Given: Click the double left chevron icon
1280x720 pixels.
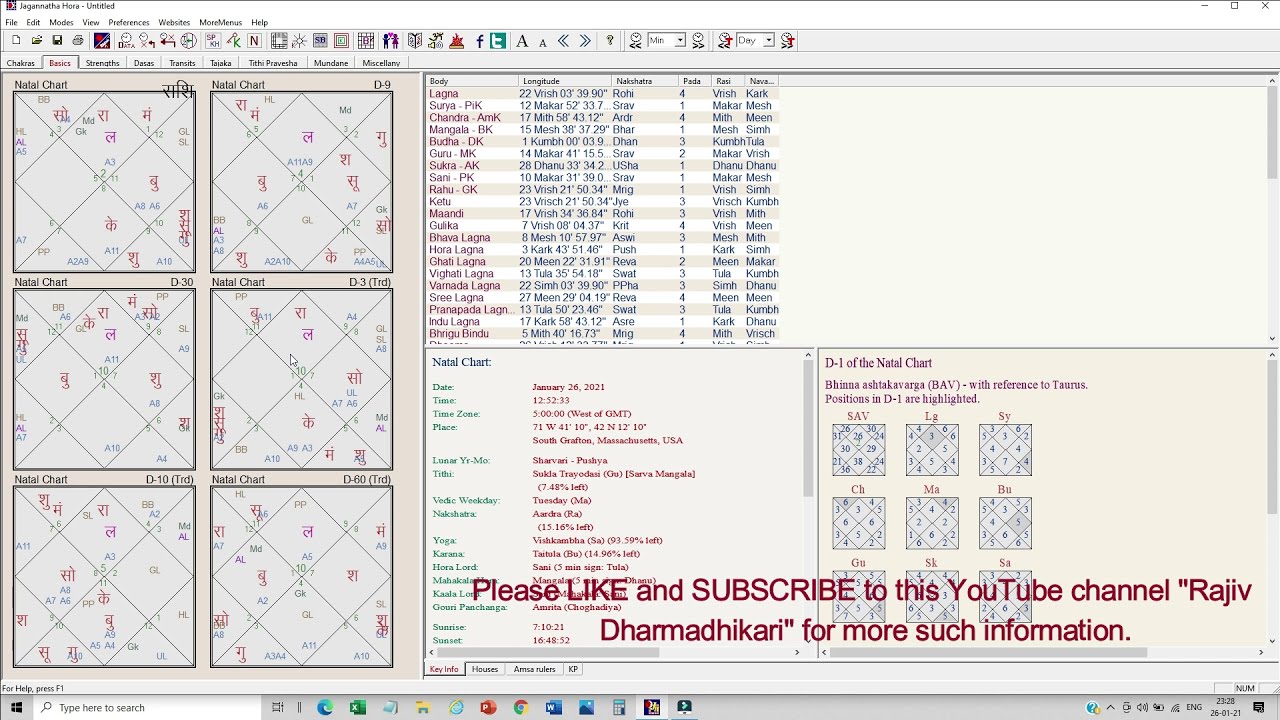Looking at the screenshot, I should tap(563, 41).
